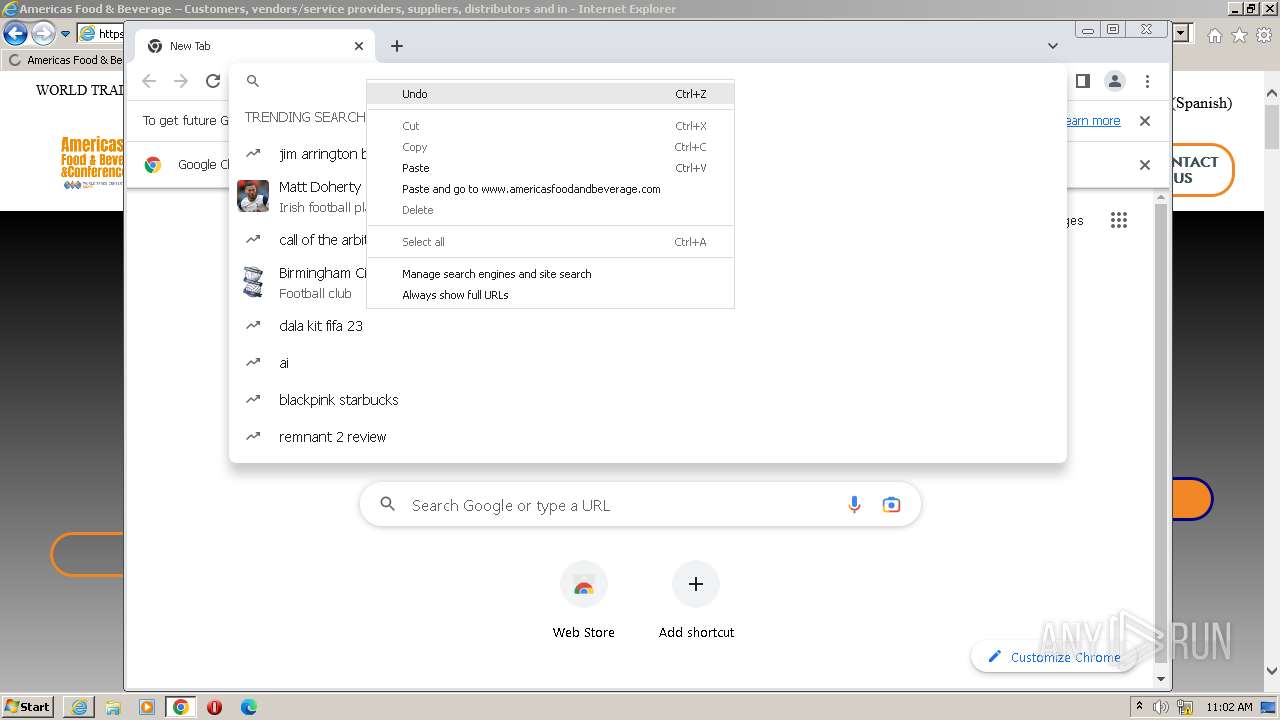Screen dimensions: 1280x720
Task: Select the Birmingham football club suggestion
Action: pyautogui.click(x=300, y=282)
